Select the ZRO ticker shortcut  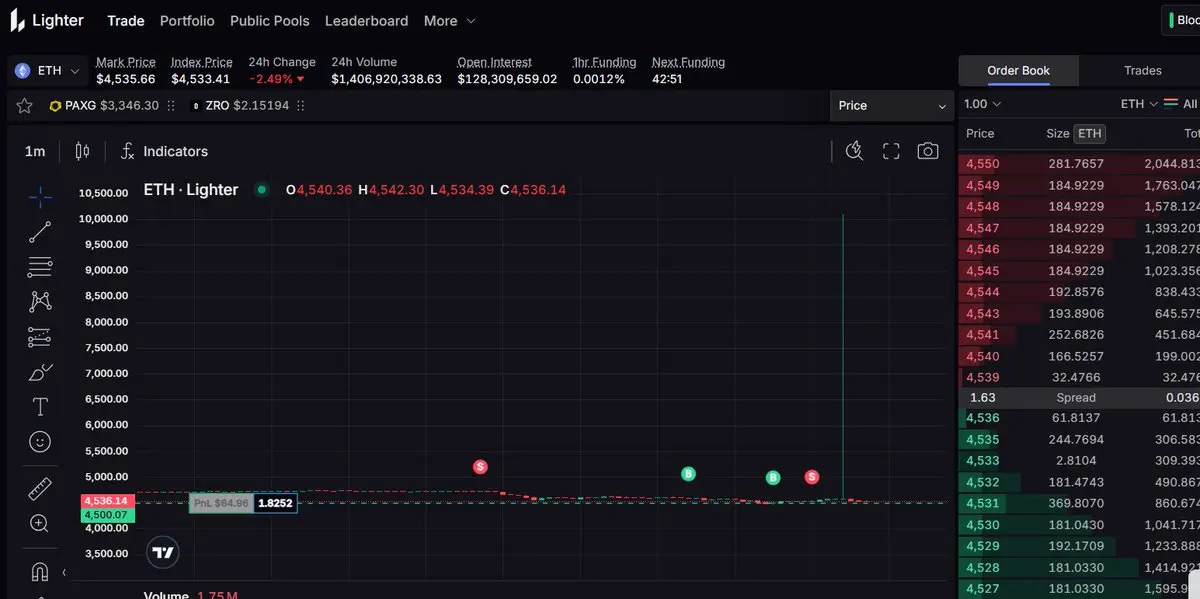[x=240, y=105]
